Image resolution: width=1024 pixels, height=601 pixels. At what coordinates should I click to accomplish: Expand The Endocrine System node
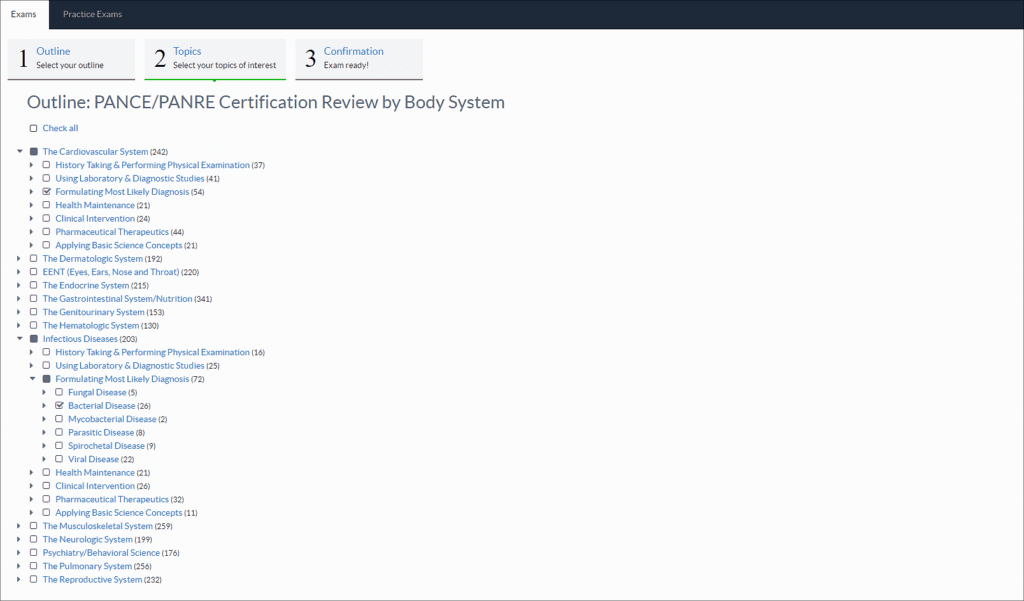tap(19, 285)
